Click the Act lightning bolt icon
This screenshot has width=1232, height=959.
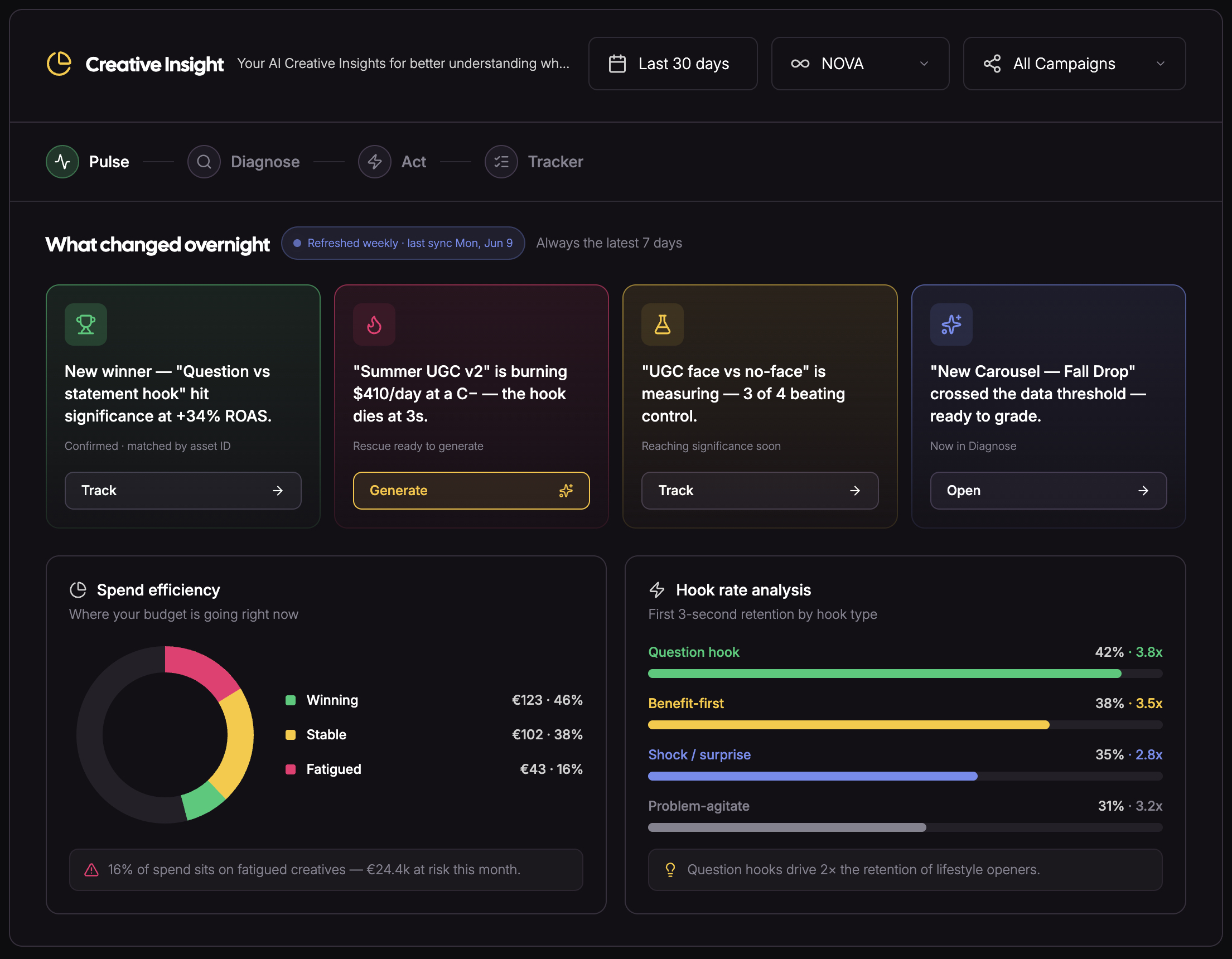tap(375, 162)
